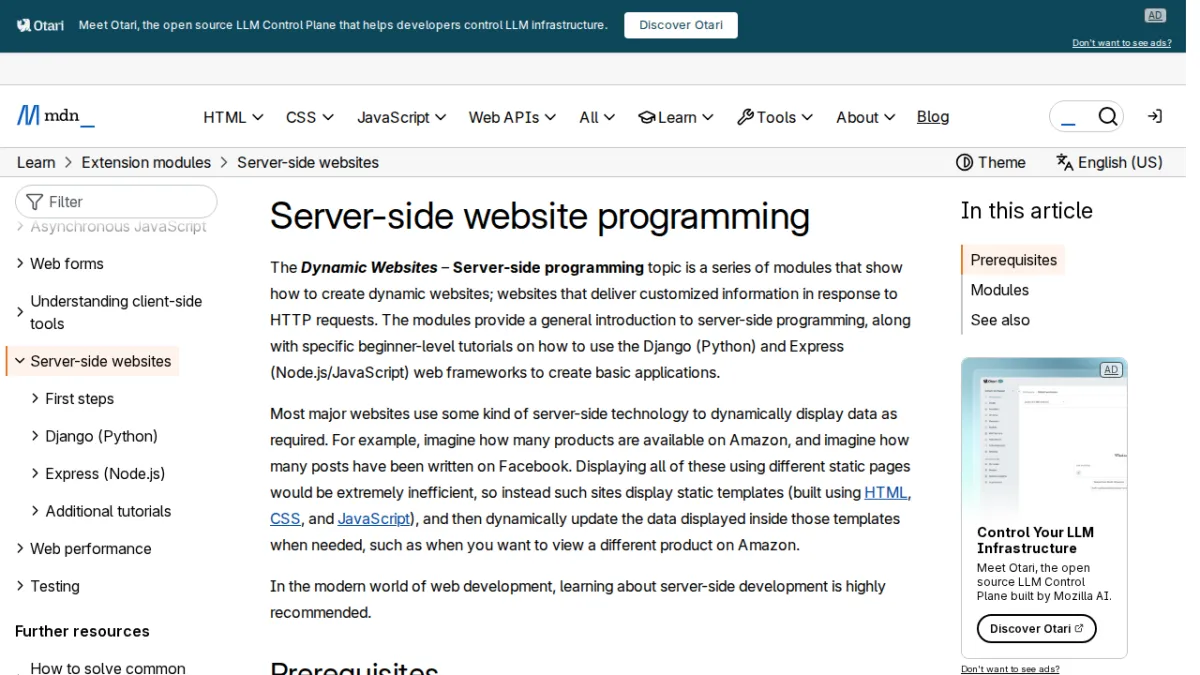Open the Web APIs dropdown menu

(x=512, y=117)
